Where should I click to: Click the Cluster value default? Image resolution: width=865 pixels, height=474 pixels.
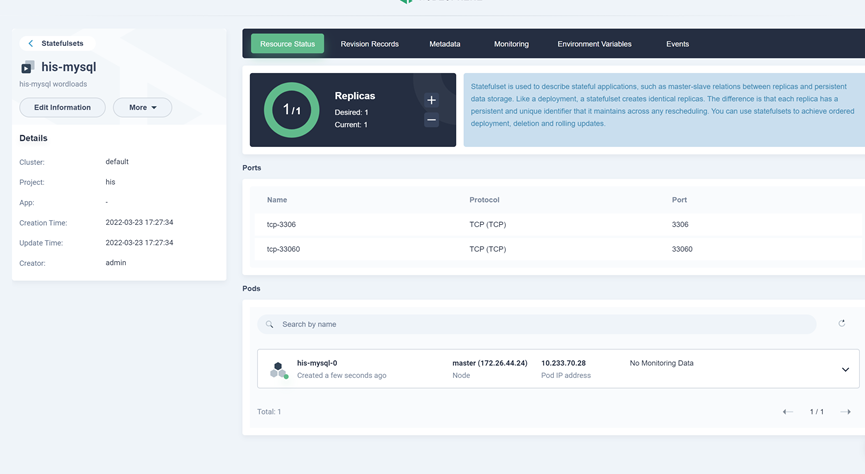117,162
